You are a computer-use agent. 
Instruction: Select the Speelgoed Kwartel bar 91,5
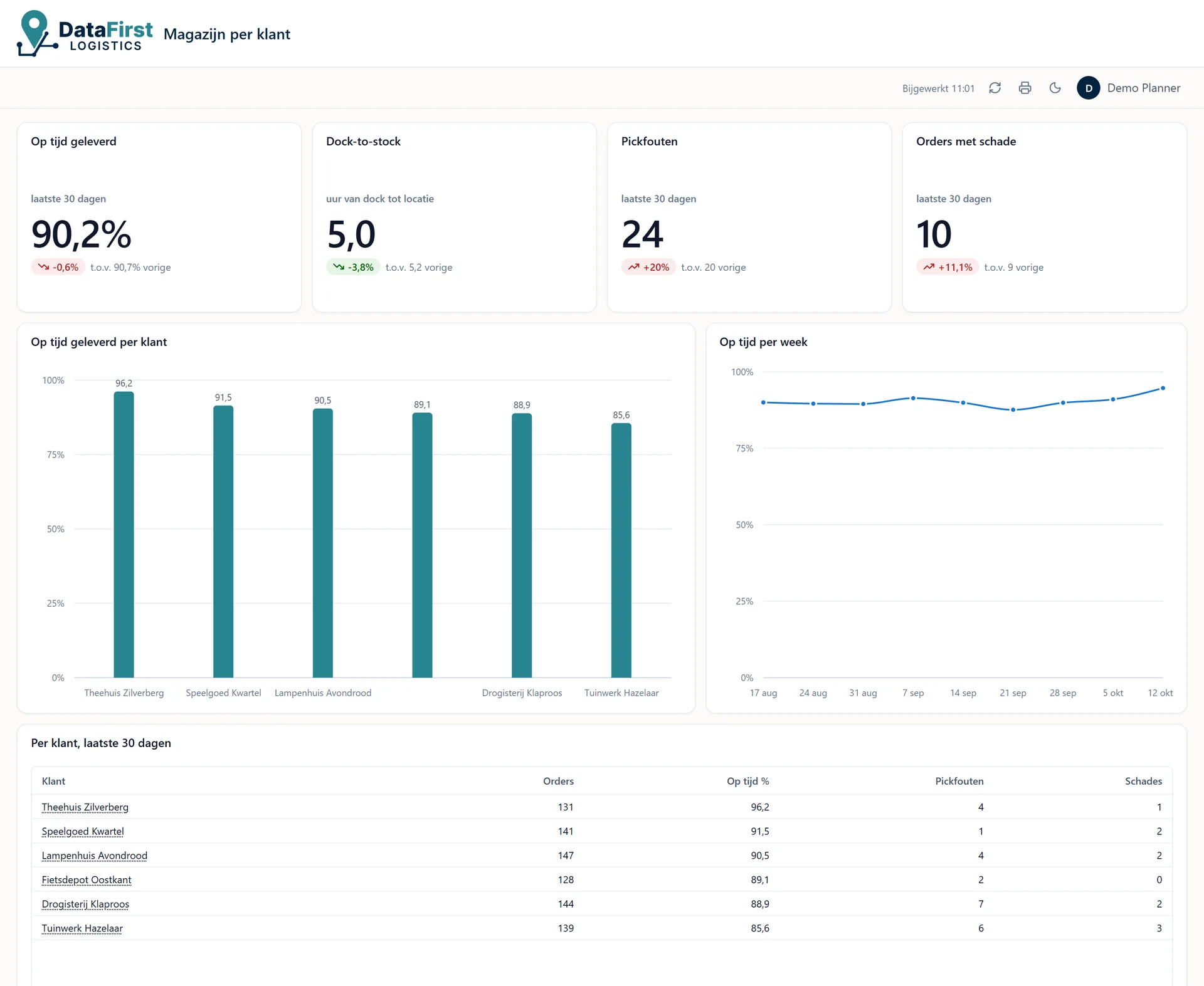(x=223, y=542)
